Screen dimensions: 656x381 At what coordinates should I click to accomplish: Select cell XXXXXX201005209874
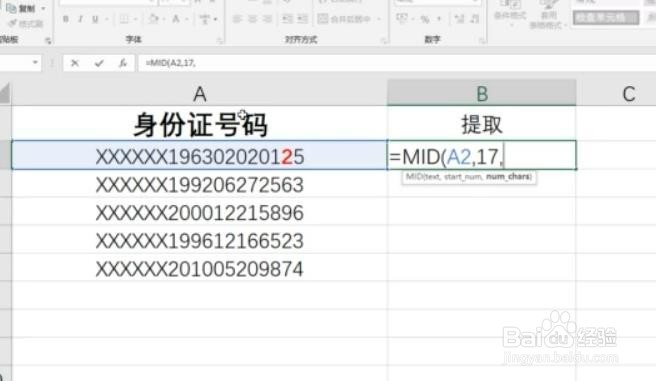click(200, 268)
